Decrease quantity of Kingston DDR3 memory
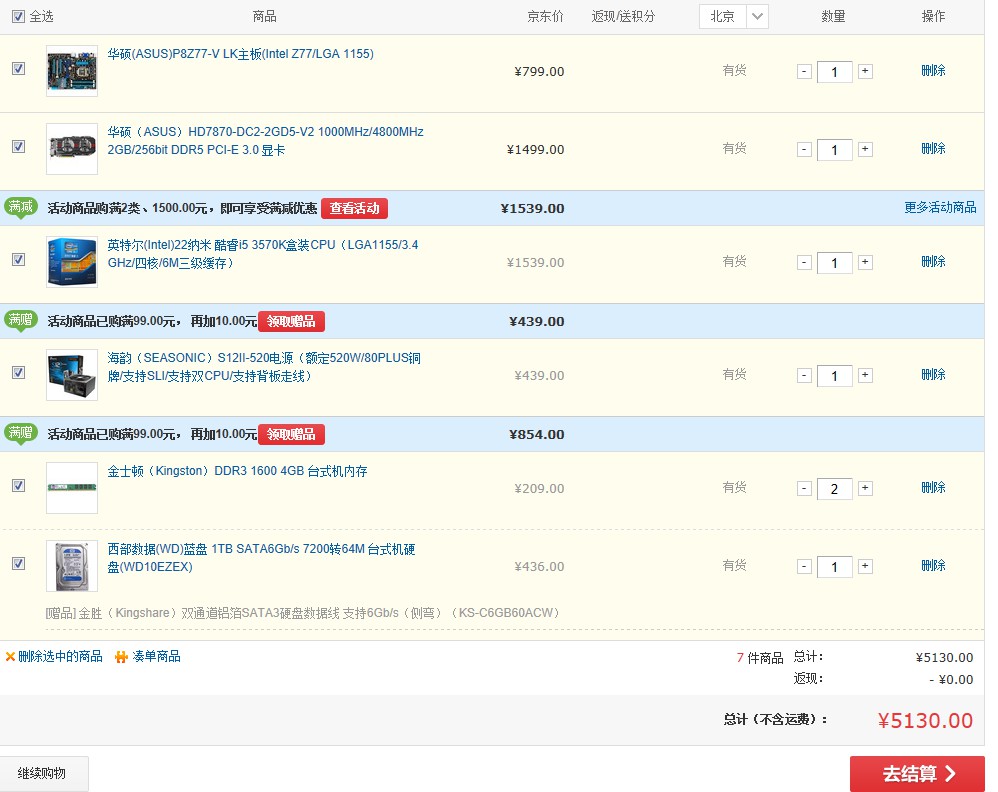 (805, 488)
